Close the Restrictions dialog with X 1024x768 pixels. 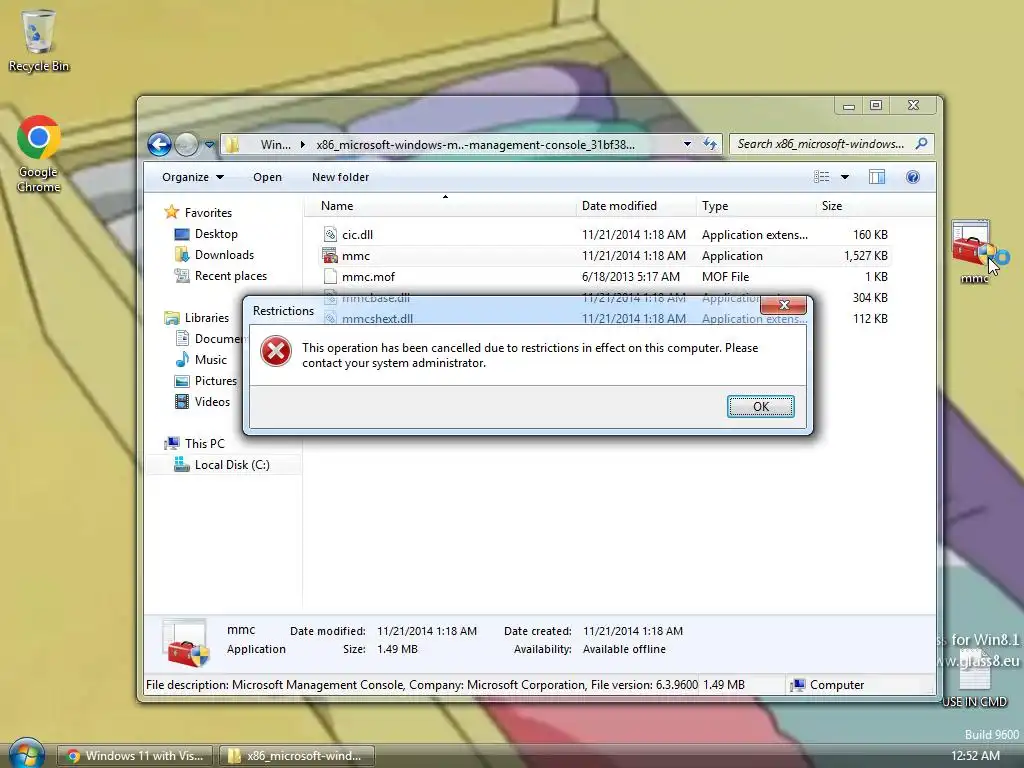(x=784, y=305)
